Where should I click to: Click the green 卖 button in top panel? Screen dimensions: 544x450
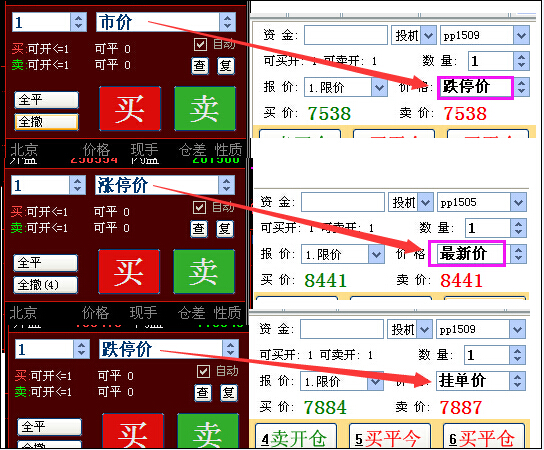(x=205, y=109)
